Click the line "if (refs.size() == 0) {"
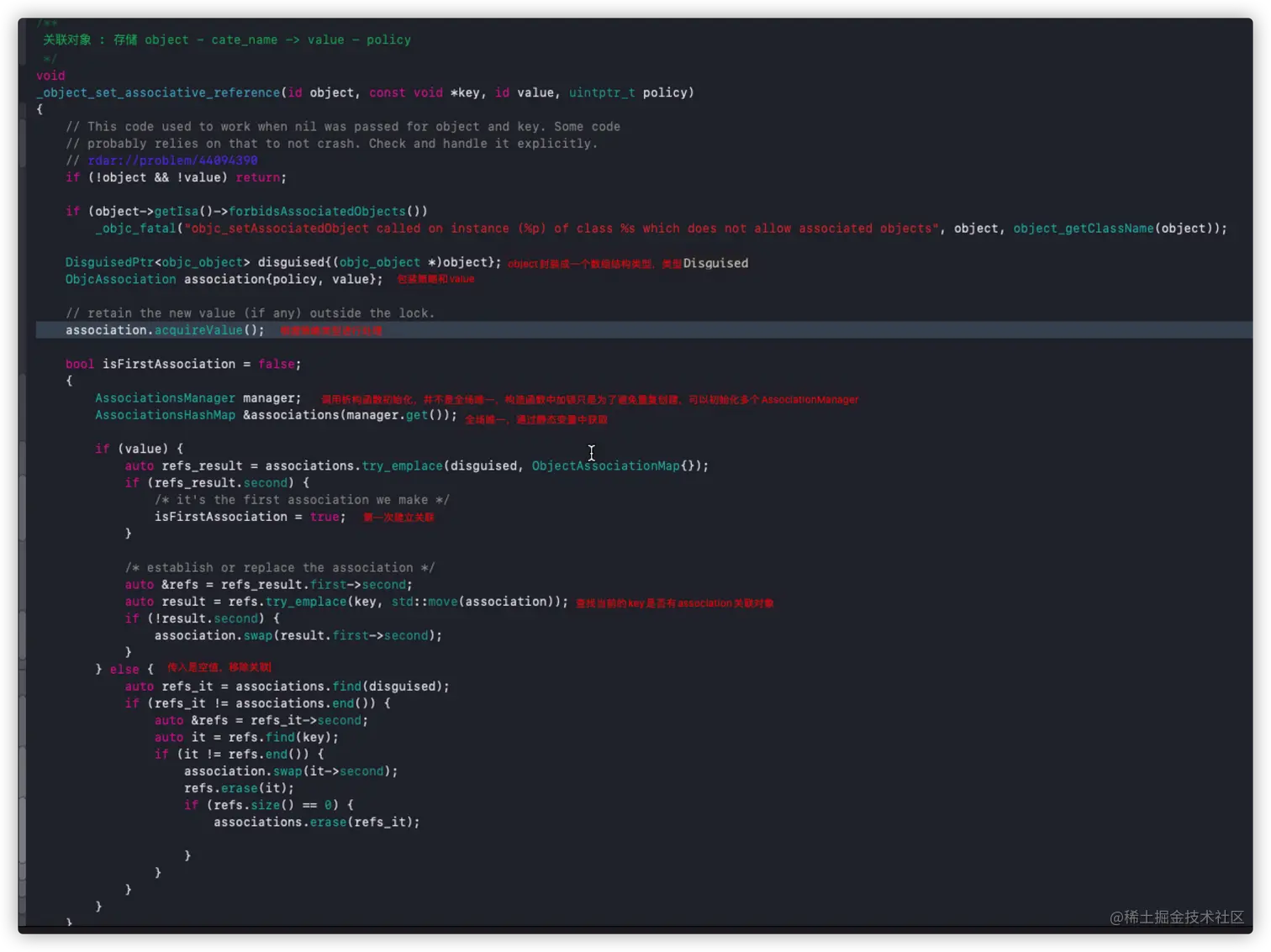 coord(269,805)
